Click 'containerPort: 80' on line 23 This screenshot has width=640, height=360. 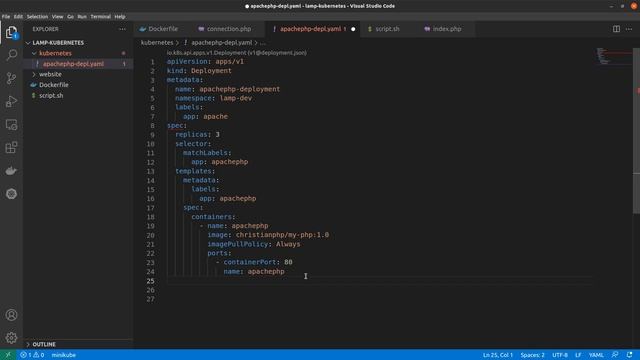pos(258,262)
